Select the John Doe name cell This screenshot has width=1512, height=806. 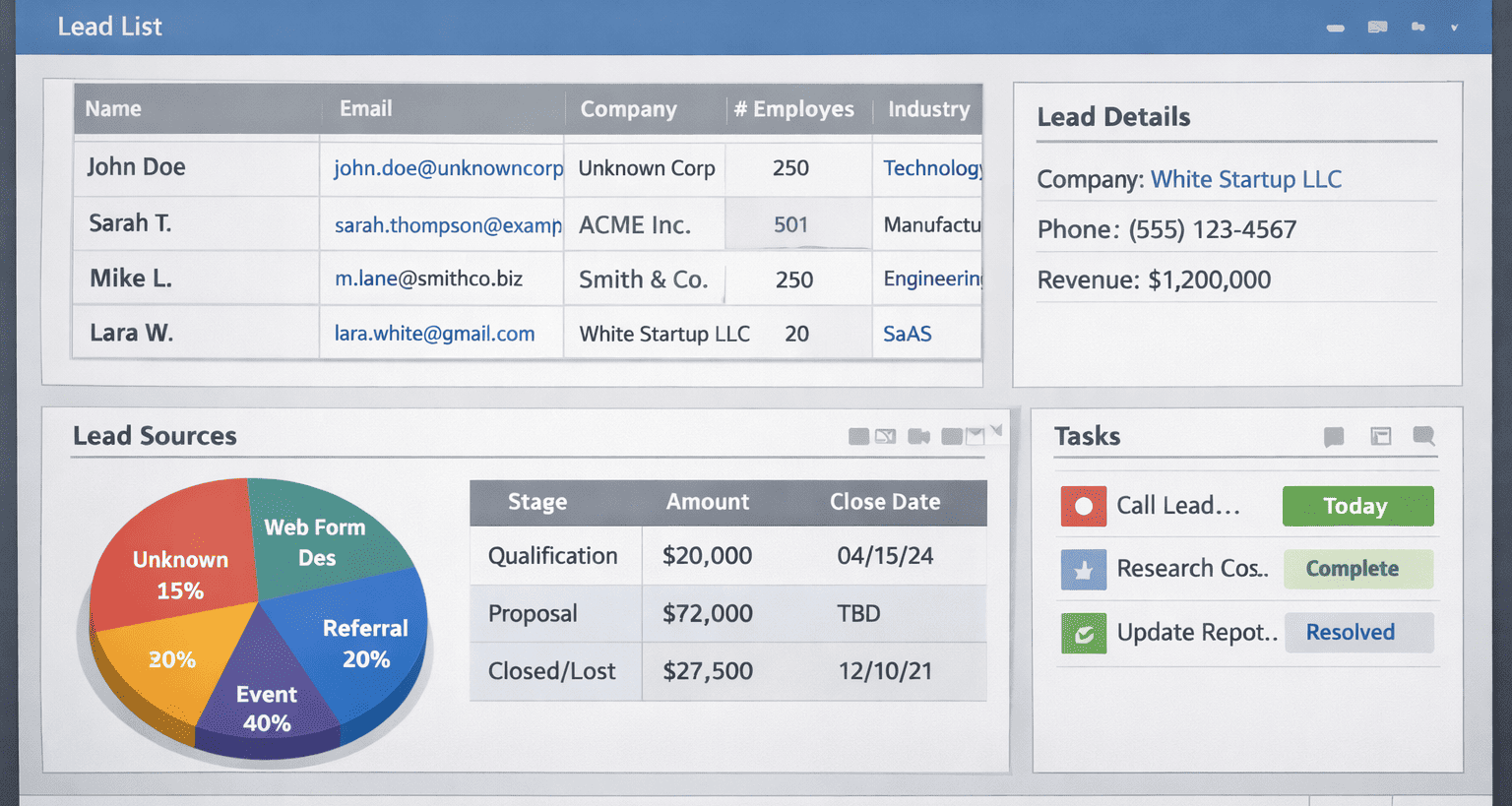(x=197, y=167)
